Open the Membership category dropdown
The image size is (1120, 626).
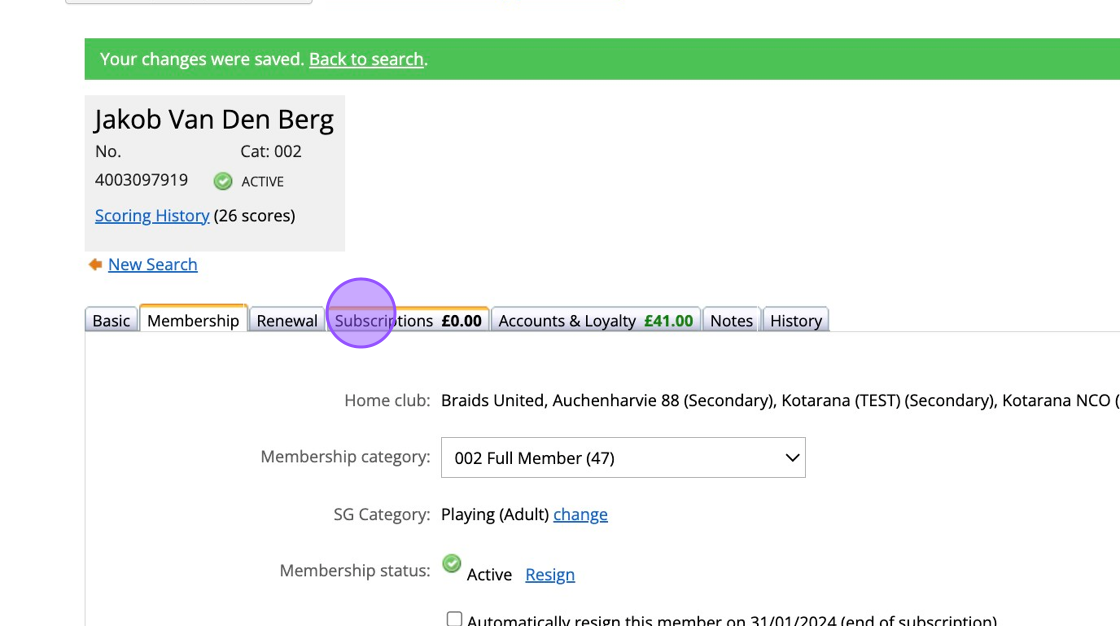point(623,458)
